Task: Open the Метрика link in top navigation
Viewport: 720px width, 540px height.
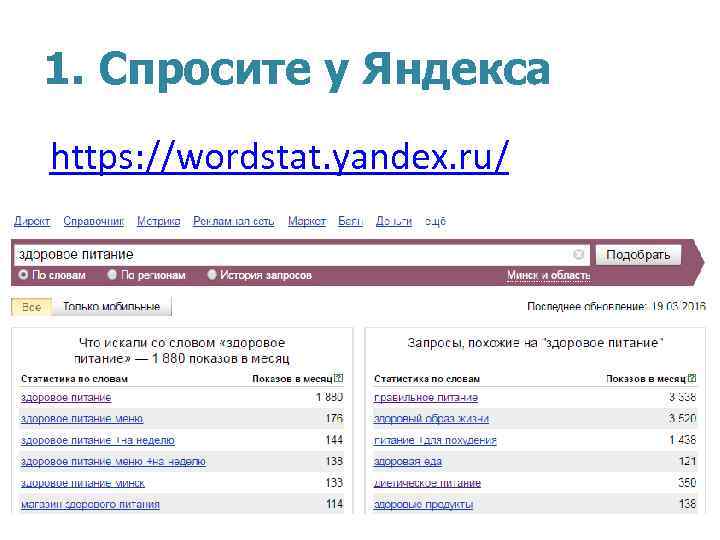Action: coord(158,221)
